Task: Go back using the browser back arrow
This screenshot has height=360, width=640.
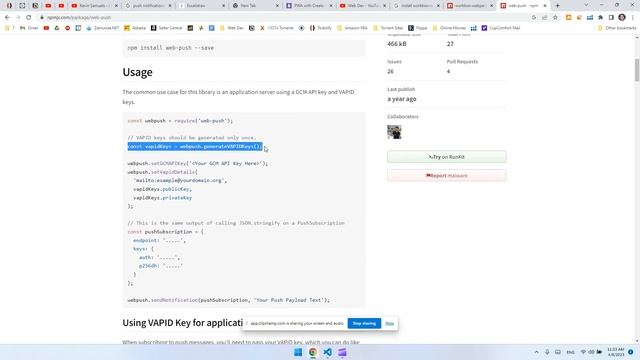Action: pyautogui.click(x=7, y=18)
